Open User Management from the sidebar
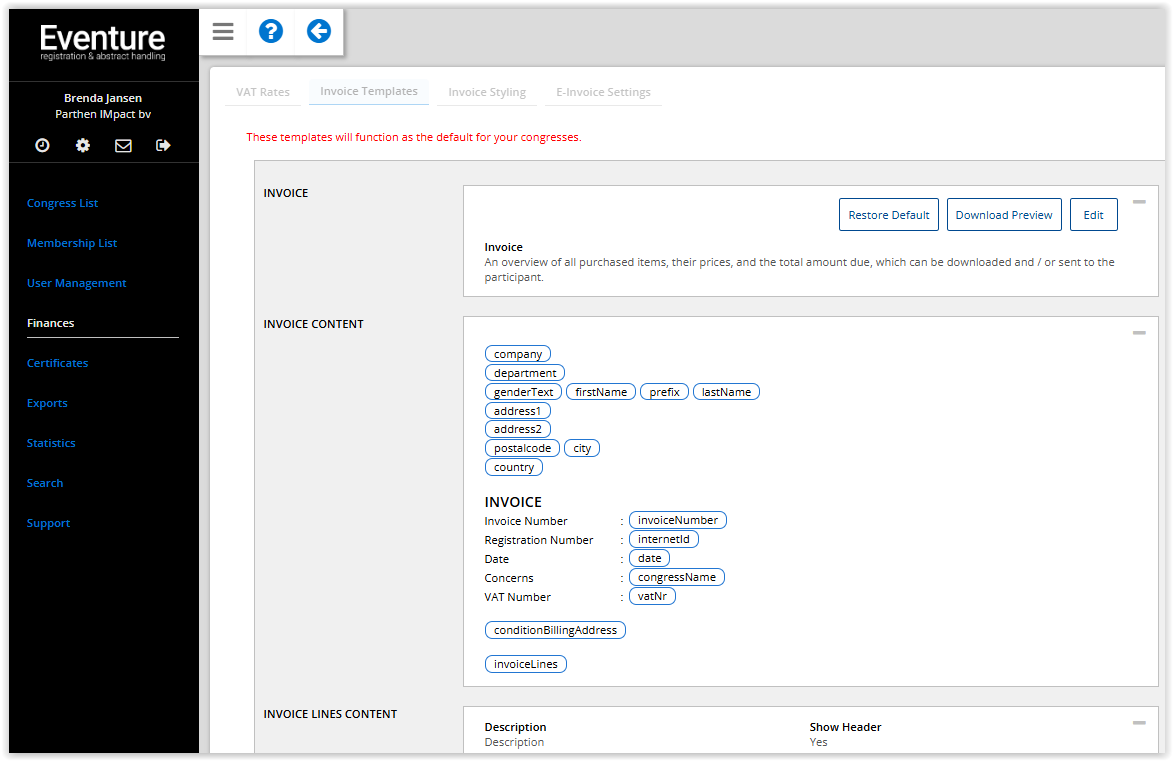This screenshot has height=761, width=1173. click(x=77, y=283)
